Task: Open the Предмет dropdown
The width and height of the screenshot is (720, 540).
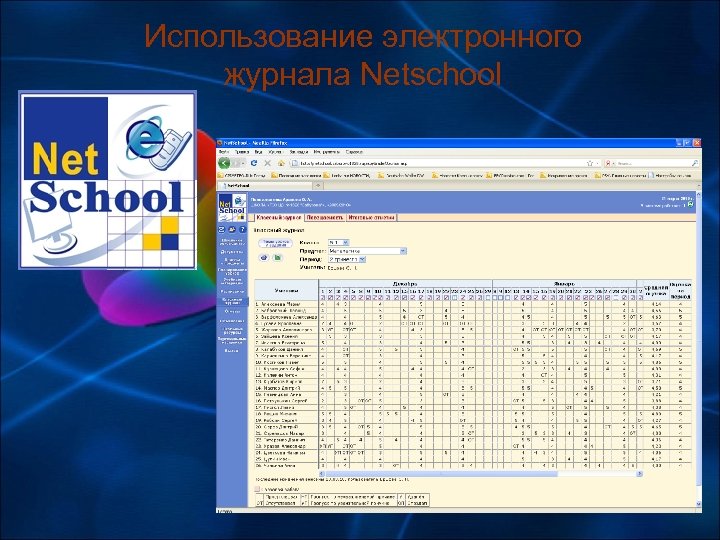Action: (367, 251)
